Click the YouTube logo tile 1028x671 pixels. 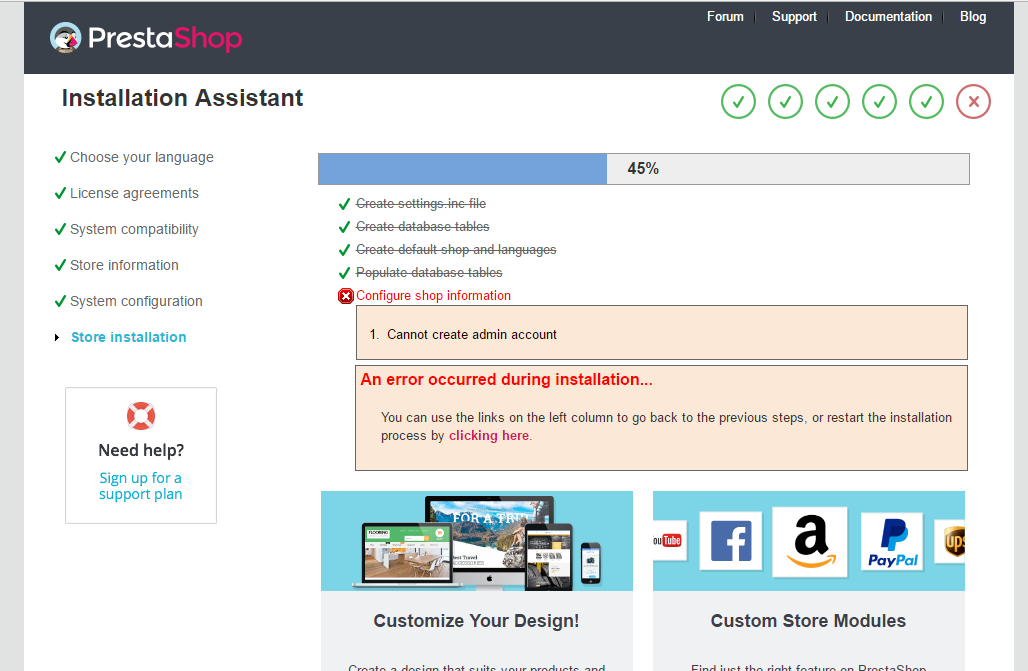[x=669, y=540]
